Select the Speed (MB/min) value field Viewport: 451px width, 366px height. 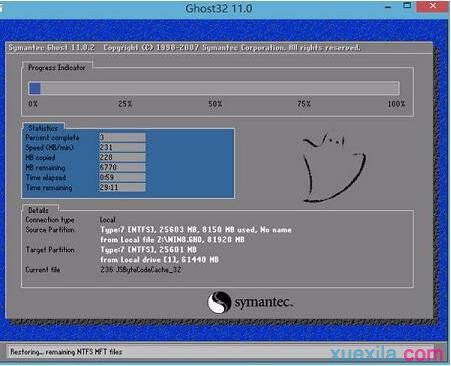[122, 147]
